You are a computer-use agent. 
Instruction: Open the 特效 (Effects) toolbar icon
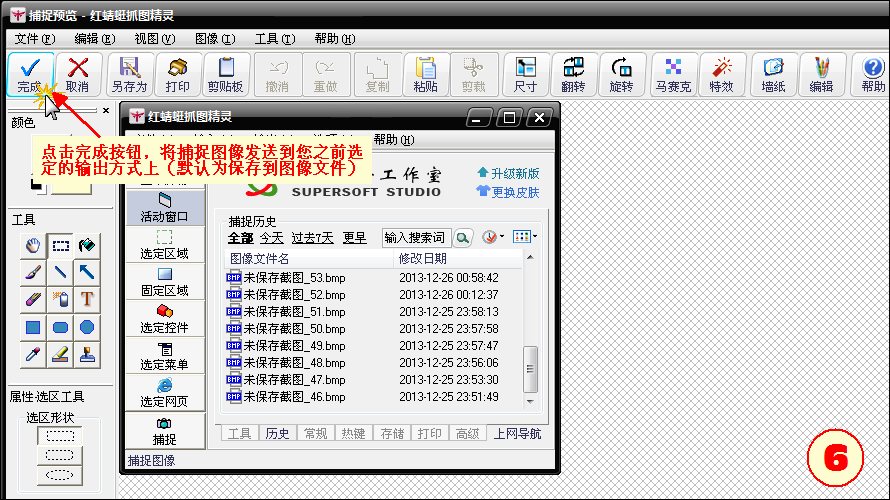(x=721, y=75)
